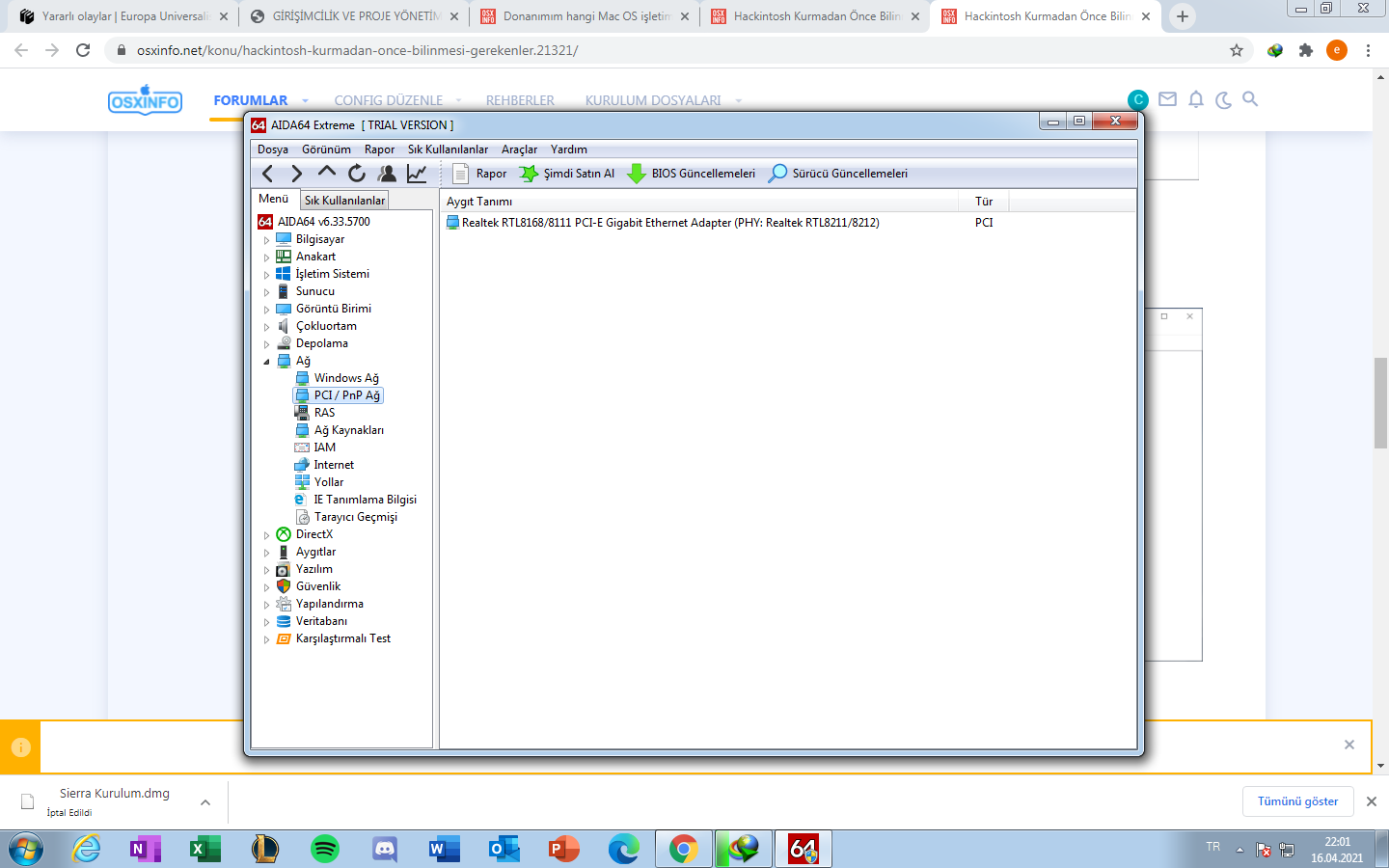Click the AIDA64 back navigation arrow
This screenshot has height=868, width=1389.
tap(267, 174)
